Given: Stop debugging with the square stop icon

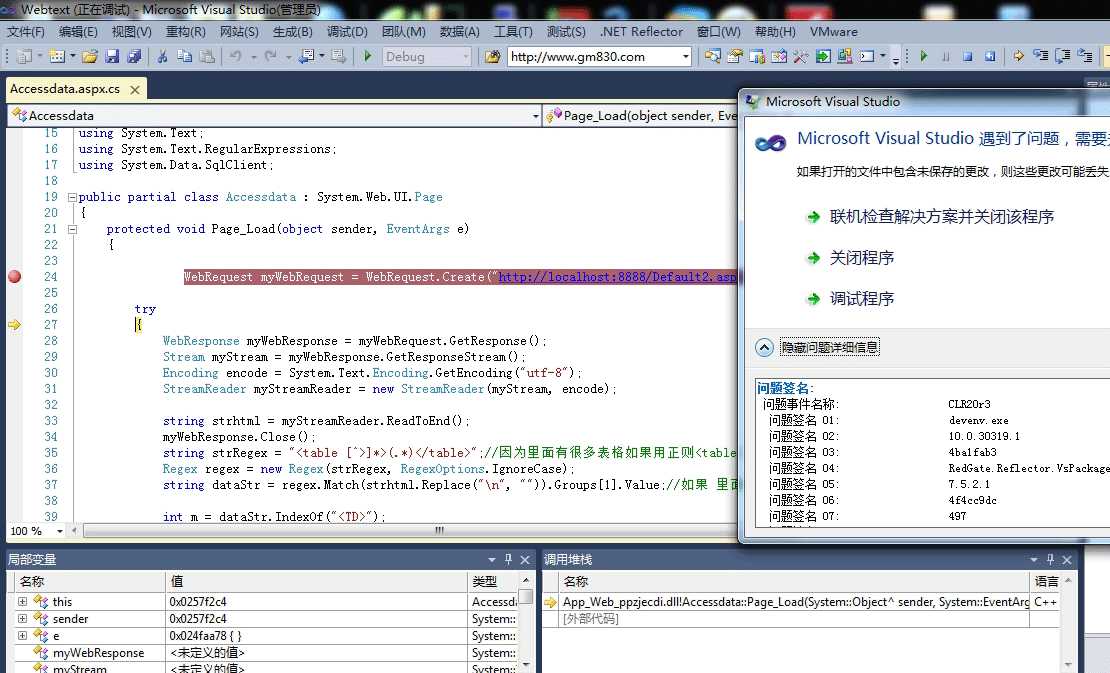Looking at the screenshot, I should pos(967,57).
